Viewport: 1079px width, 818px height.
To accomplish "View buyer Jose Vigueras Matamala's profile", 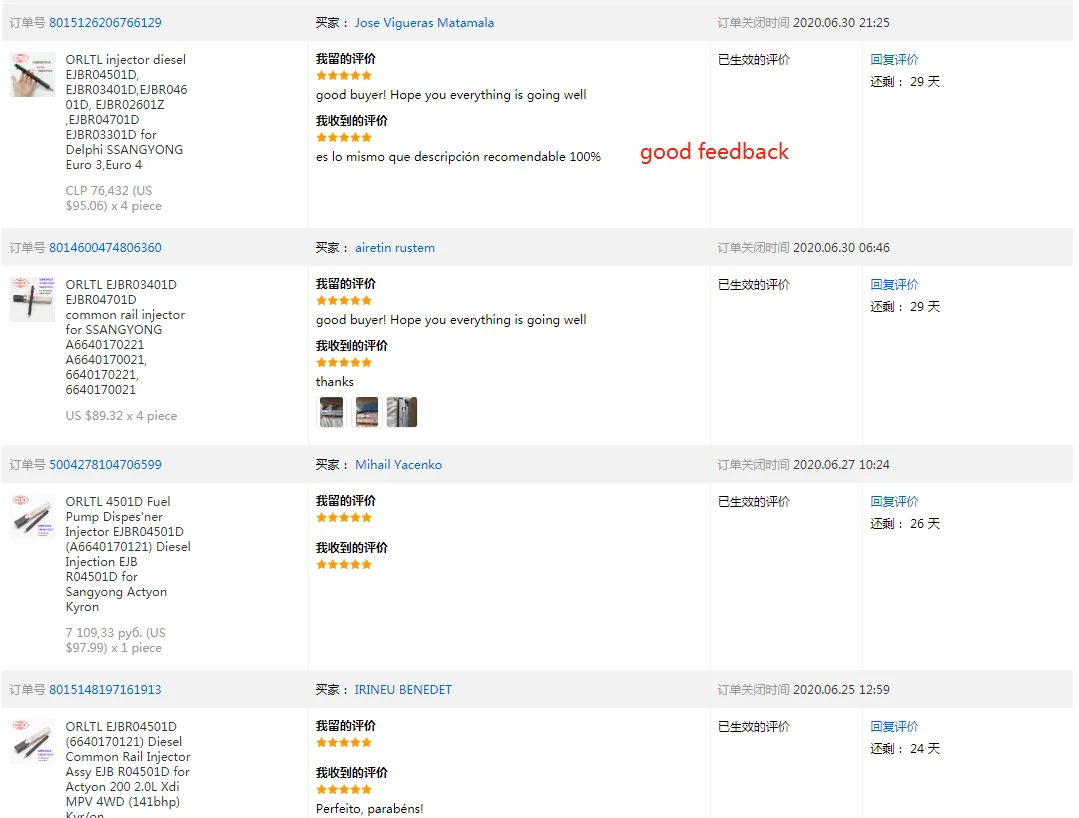I will pyautogui.click(x=424, y=22).
